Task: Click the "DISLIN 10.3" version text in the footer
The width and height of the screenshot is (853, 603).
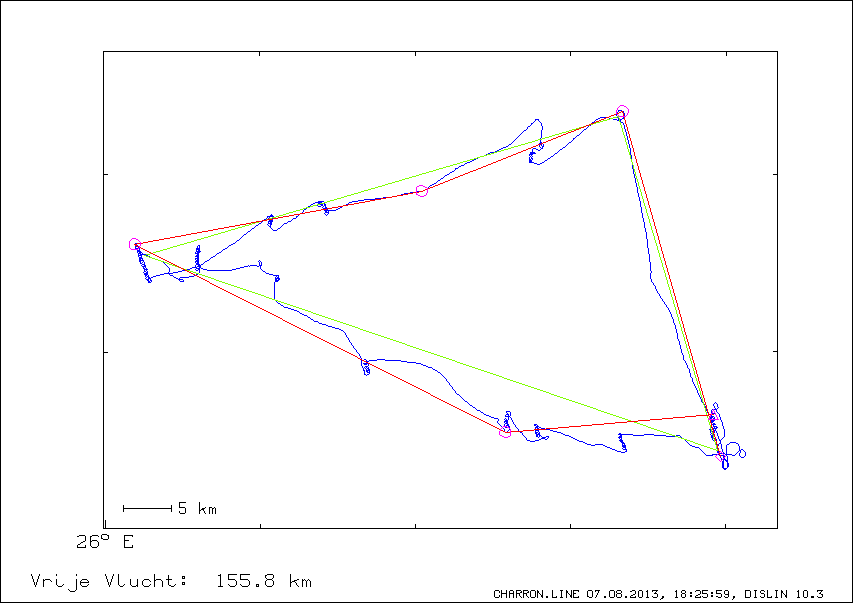Action: pyautogui.click(x=784, y=594)
